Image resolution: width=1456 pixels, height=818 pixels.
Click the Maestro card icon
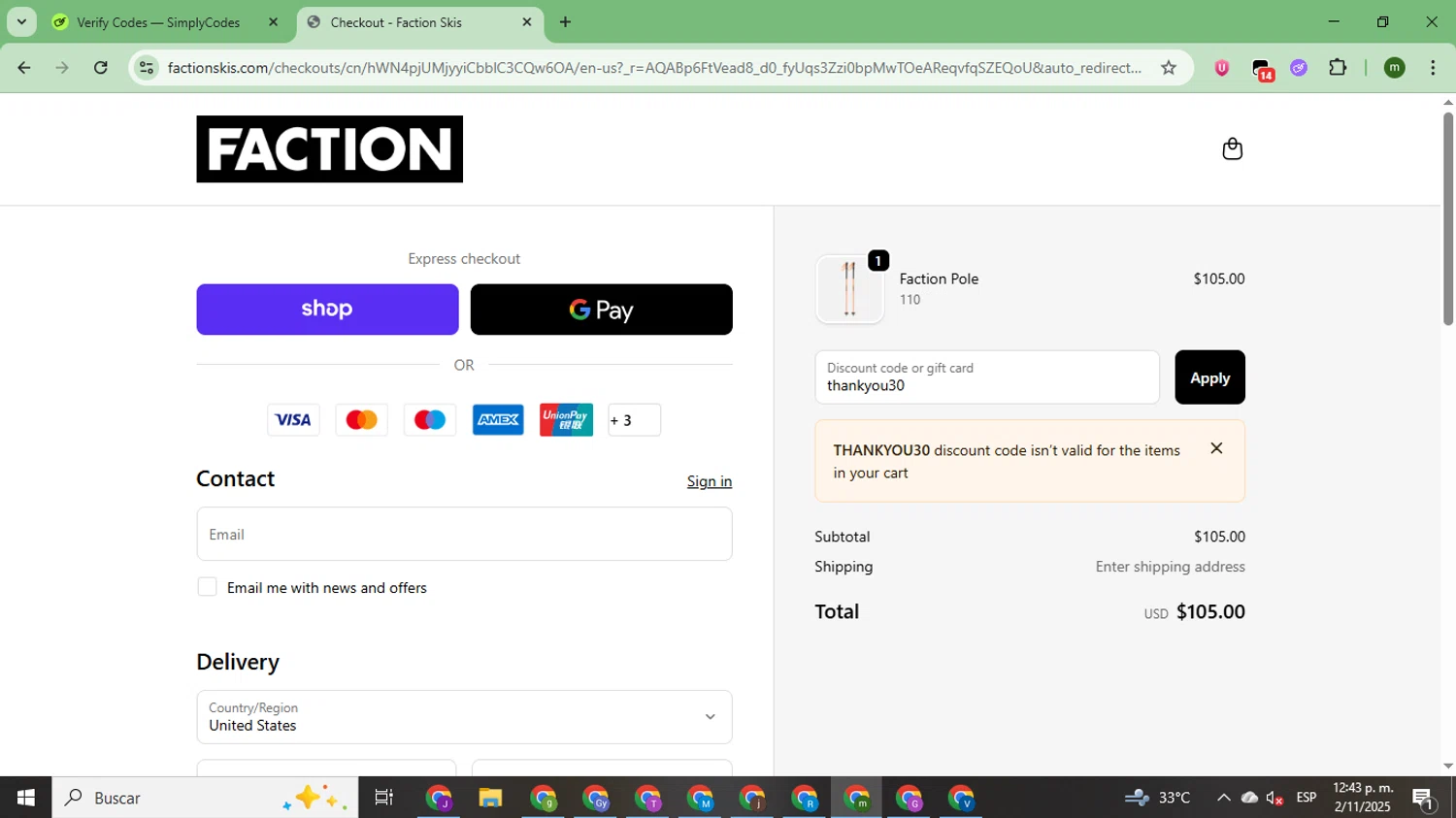point(429,420)
